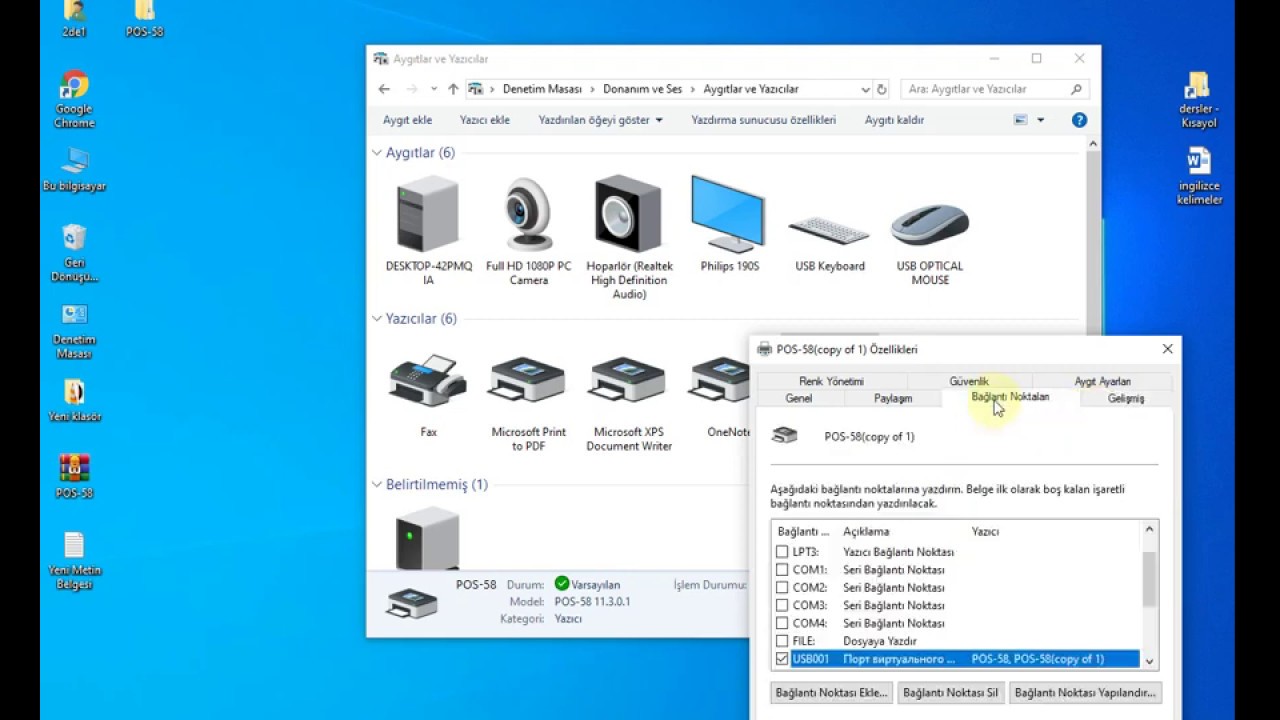The image size is (1280, 720).
Task: Select the 2de1 desktop icon
Action: (x=74, y=19)
